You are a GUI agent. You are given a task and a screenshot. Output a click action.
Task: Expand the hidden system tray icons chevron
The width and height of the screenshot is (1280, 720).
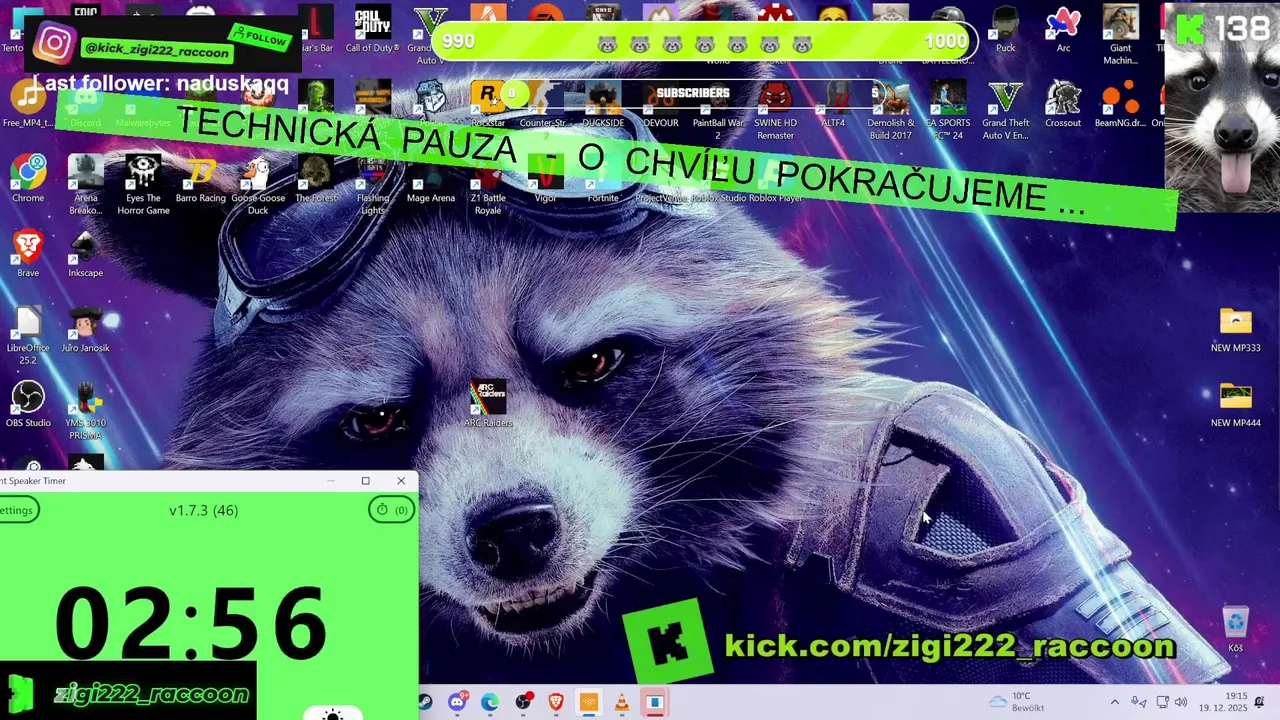[x=1115, y=702]
